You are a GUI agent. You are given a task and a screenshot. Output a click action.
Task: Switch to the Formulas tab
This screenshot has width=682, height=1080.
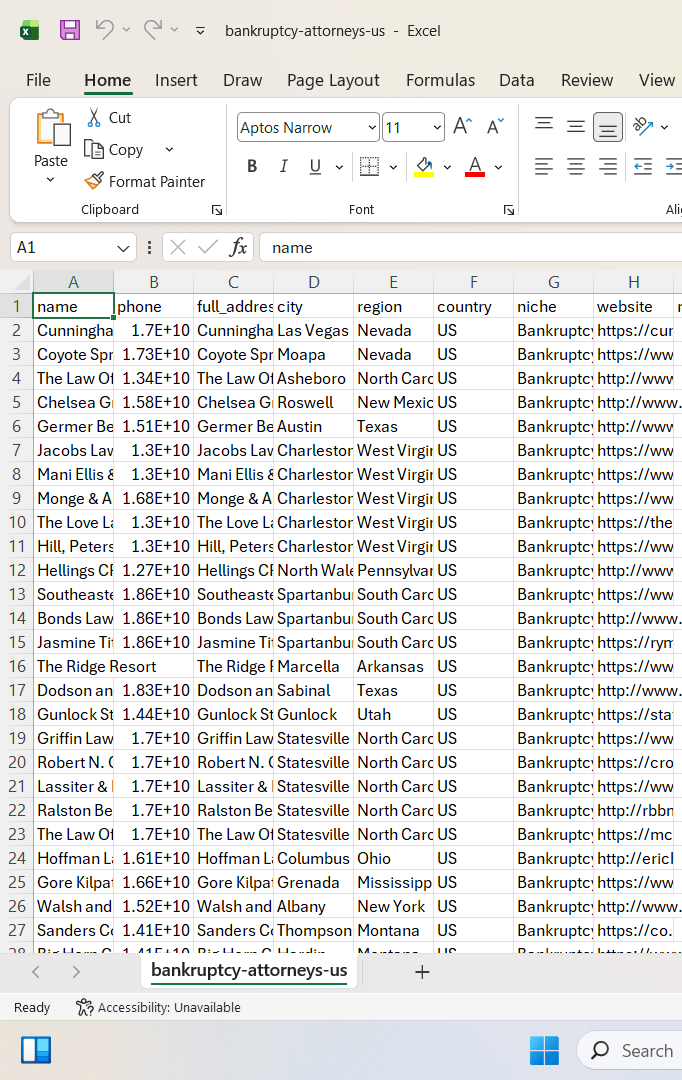440,80
